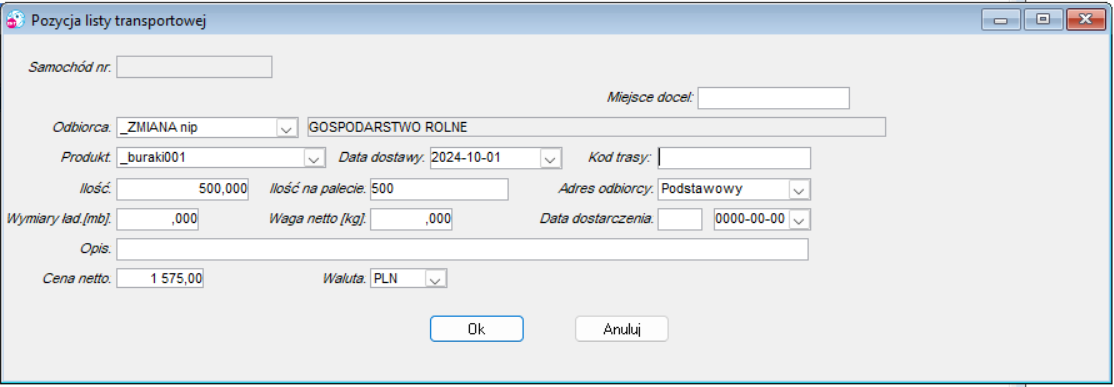Confirm with the Ok button
This screenshot has height=387, width=1114.
(477, 329)
